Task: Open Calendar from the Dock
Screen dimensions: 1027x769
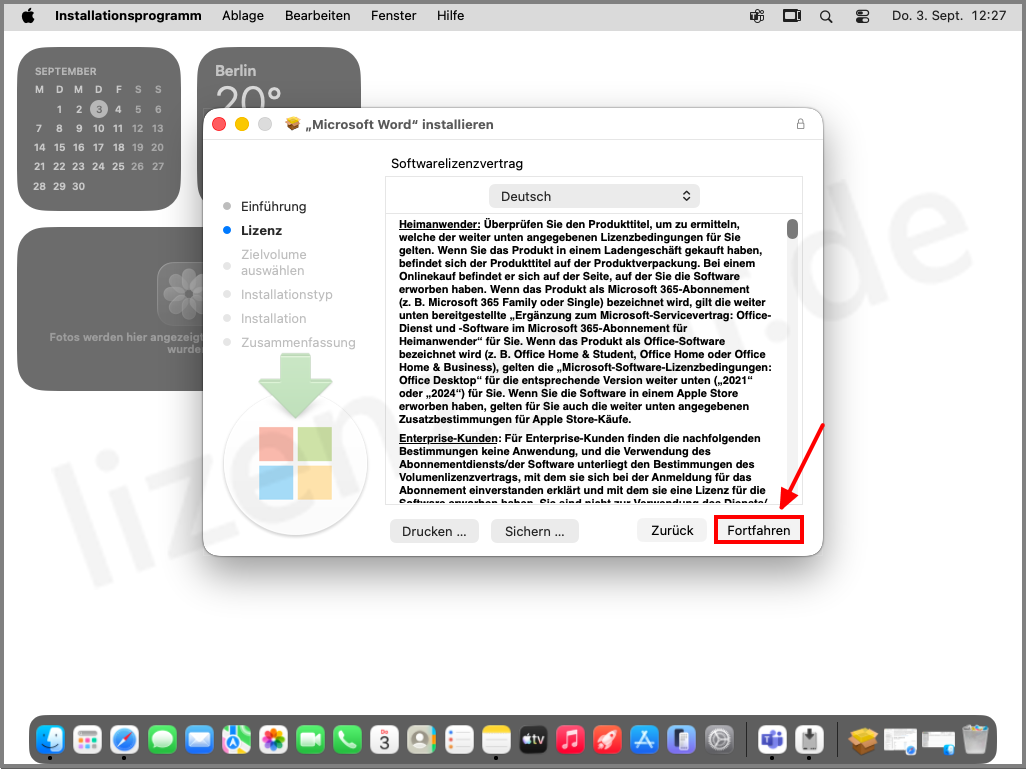Action: pyautogui.click(x=384, y=740)
